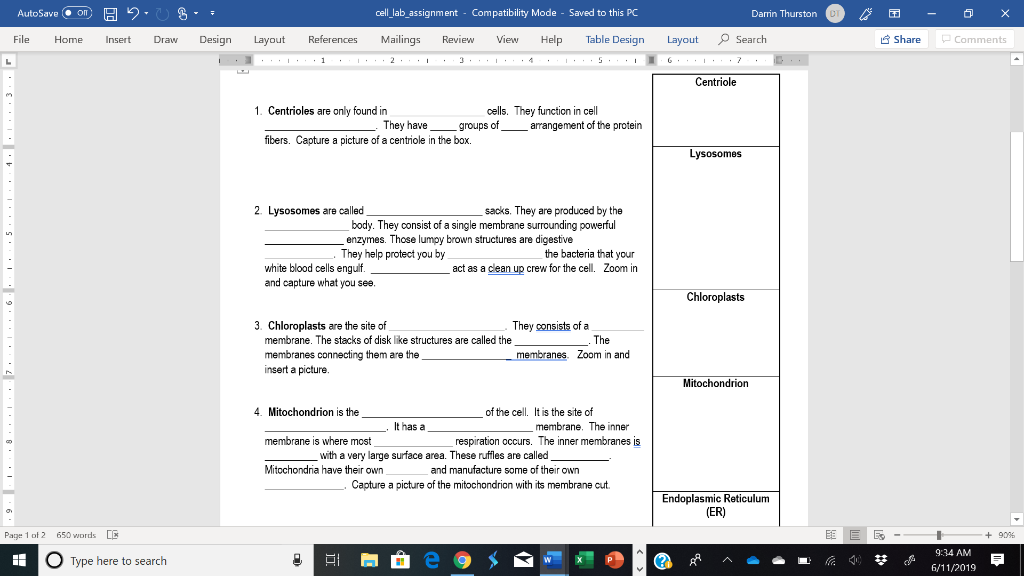The image size is (1024, 576).
Task: Open the Undo dropdown arrow
Action: (x=146, y=13)
